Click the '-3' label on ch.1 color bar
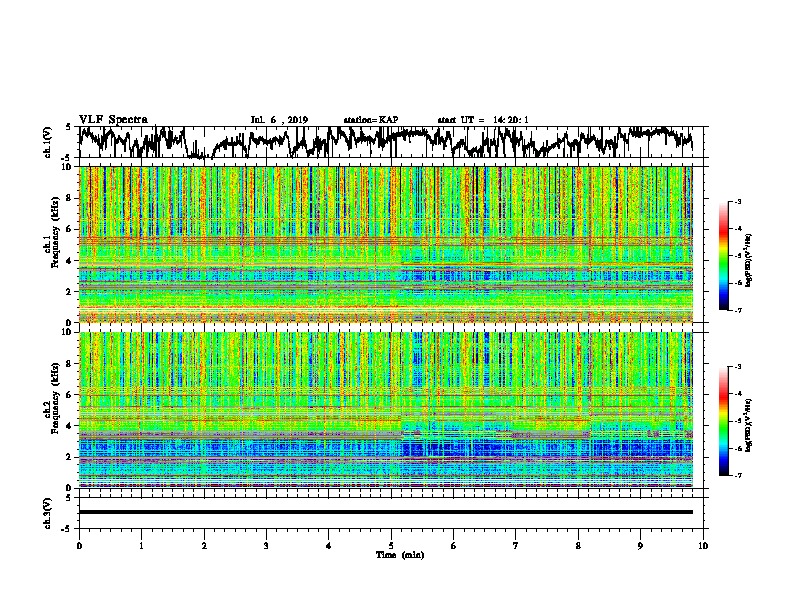This screenshot has height=612, width=792. tap(738, 201)
